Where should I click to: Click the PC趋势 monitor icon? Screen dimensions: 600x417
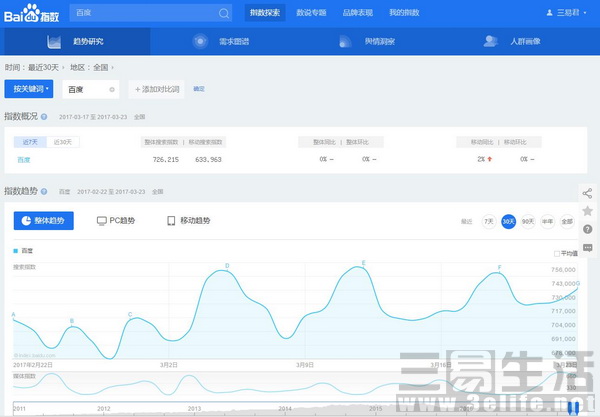(101, 221)
